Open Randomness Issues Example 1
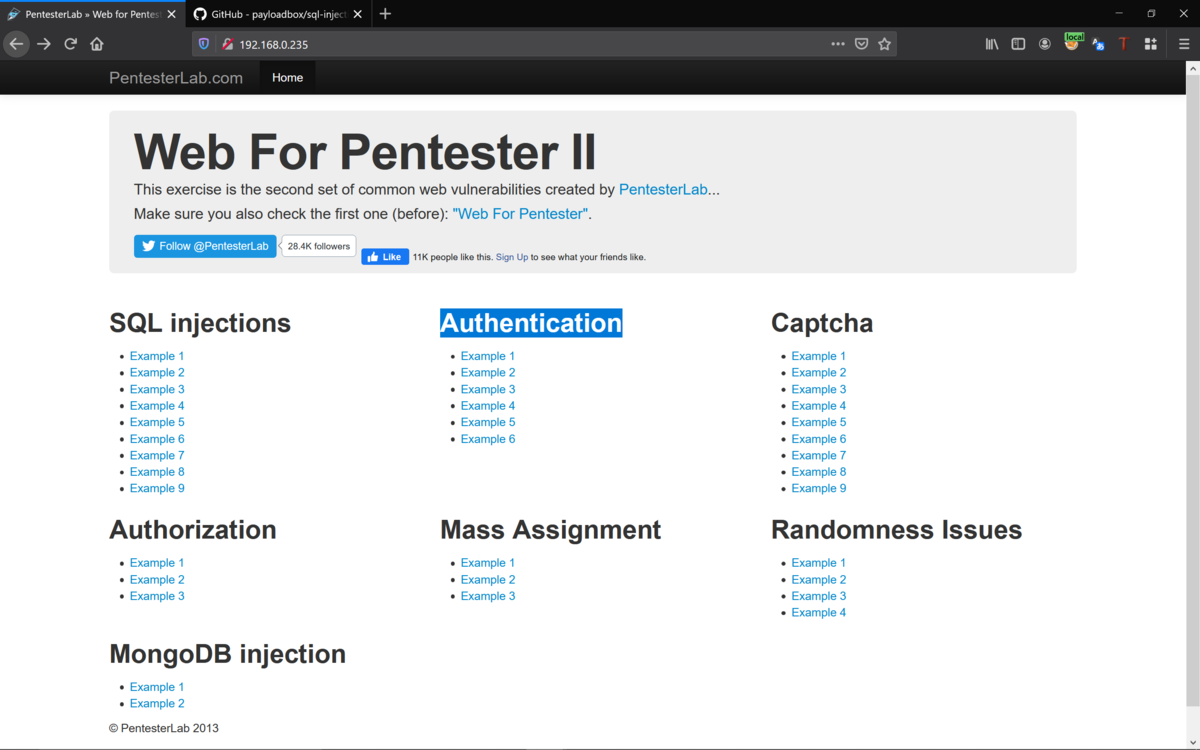 pyautogui.click(x=819, y=563)
